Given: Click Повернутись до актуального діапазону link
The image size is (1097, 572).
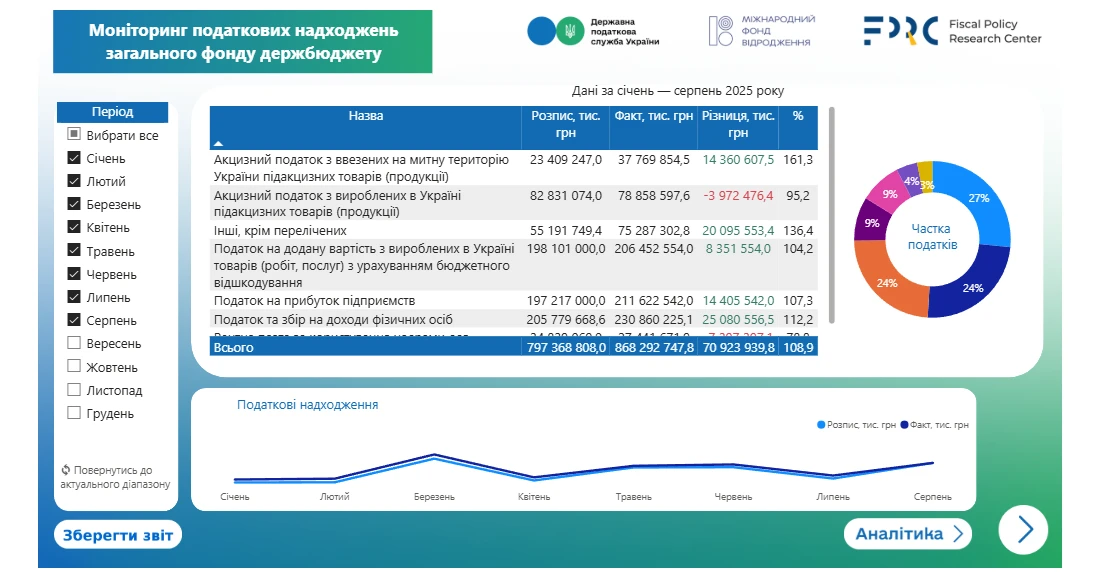Looking at the screenshot, I should (115, 477).
